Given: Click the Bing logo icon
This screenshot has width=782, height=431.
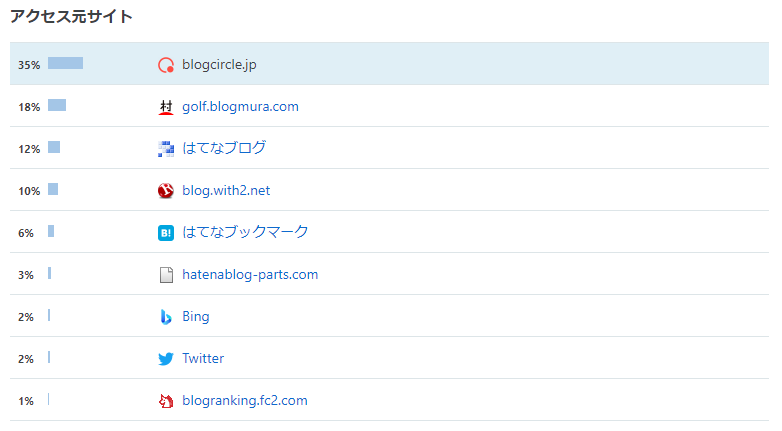Looking at the screenshot, I should coord(166,317).
